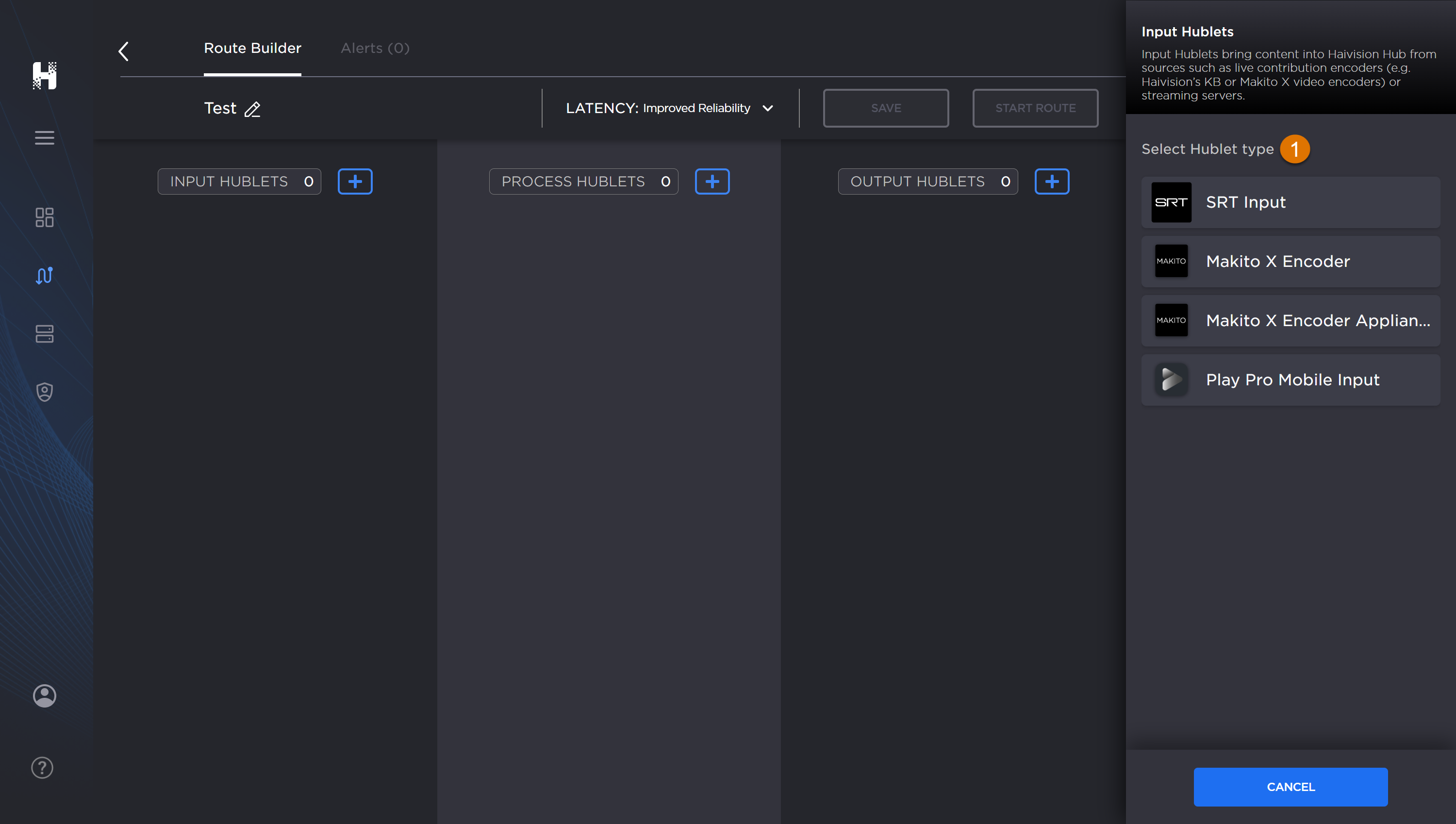Click the CANCEL button in Input Hublets panel

coord(1290,787)
